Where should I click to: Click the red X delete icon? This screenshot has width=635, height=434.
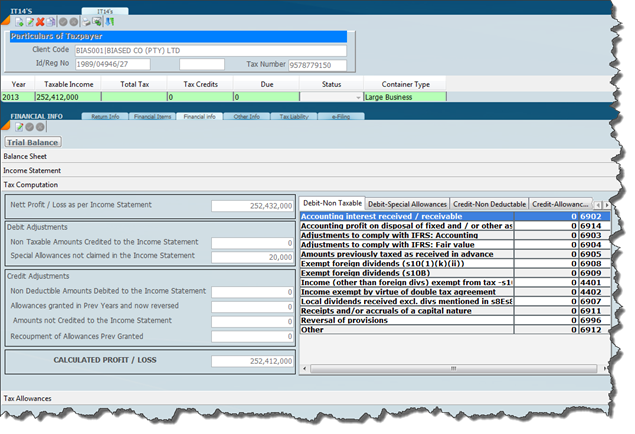point(39,21)
